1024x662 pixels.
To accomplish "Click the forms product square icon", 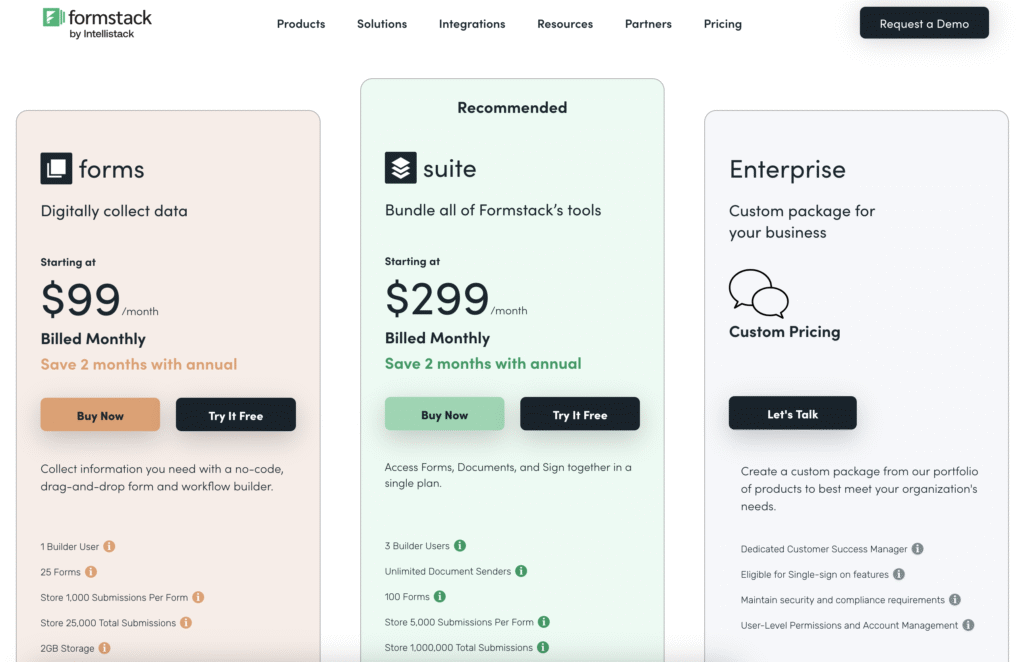I will [x=56, y=168].
